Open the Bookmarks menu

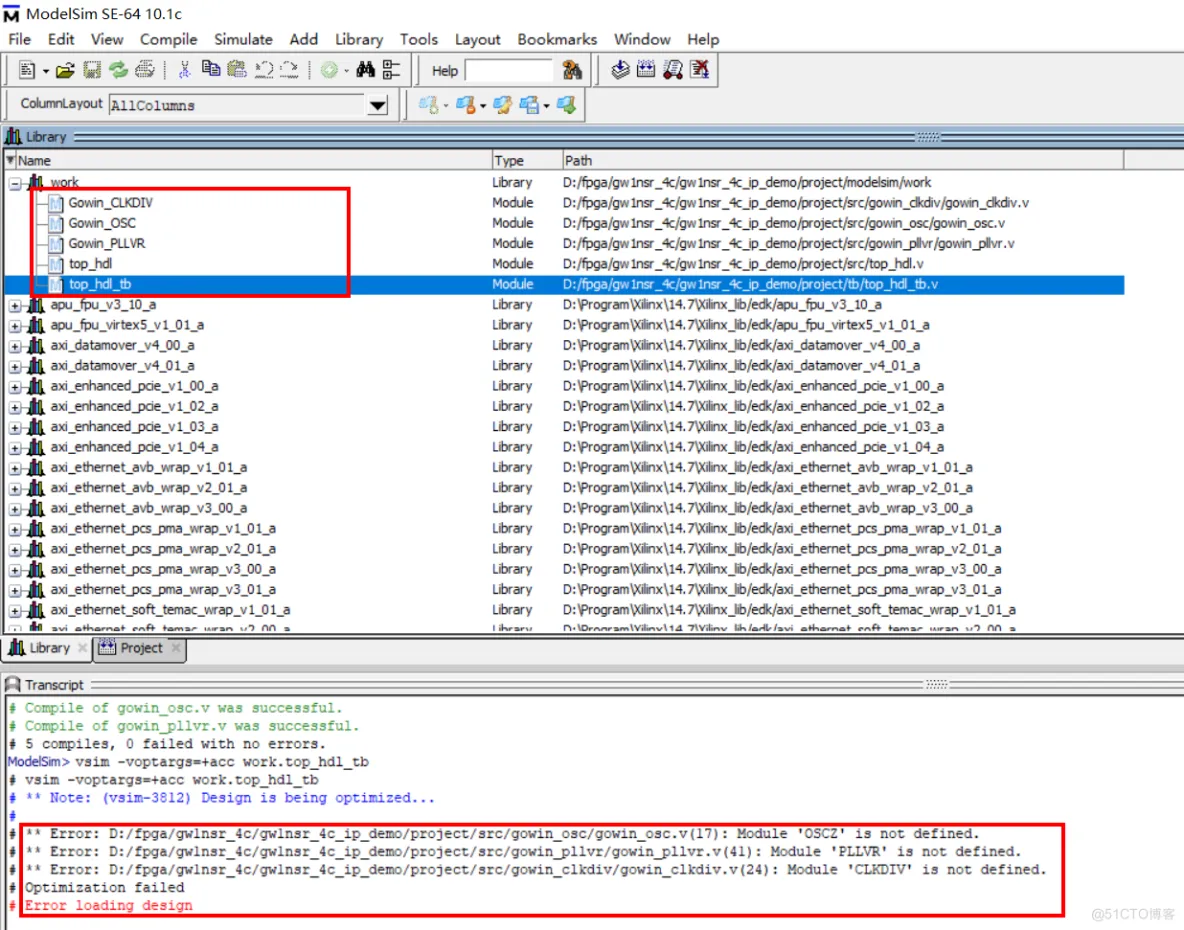pos(557,39)
